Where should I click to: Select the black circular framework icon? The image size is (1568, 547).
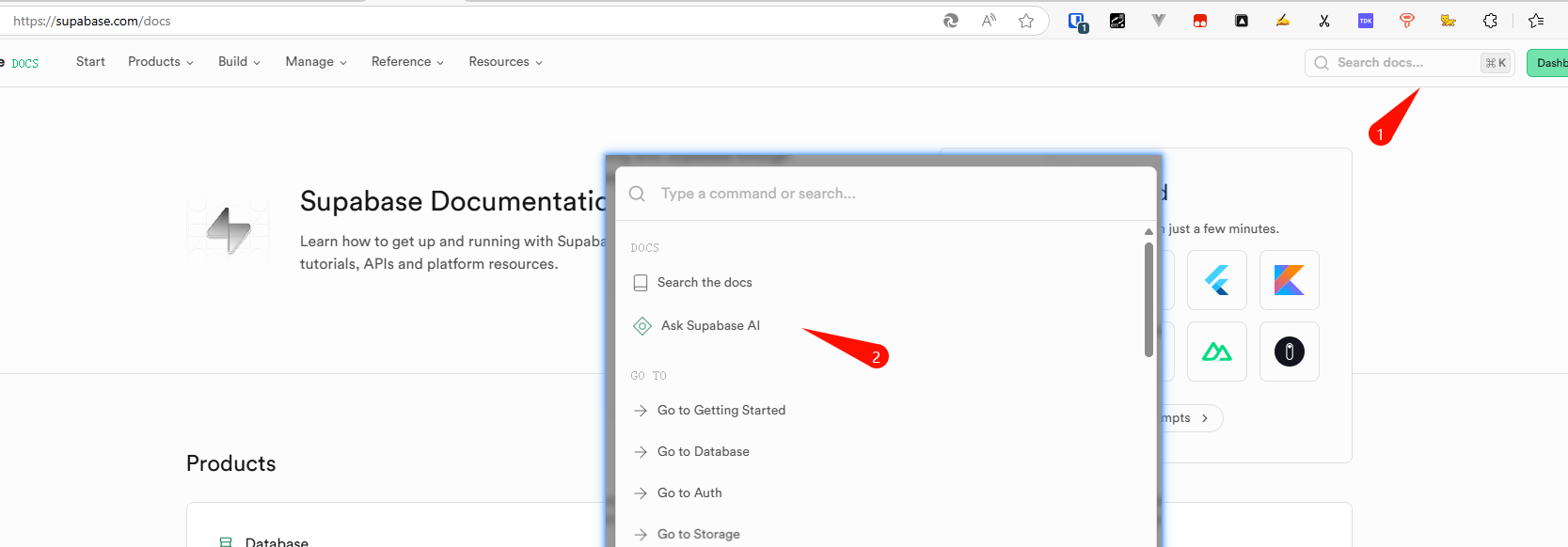(x=1290, y=352)
